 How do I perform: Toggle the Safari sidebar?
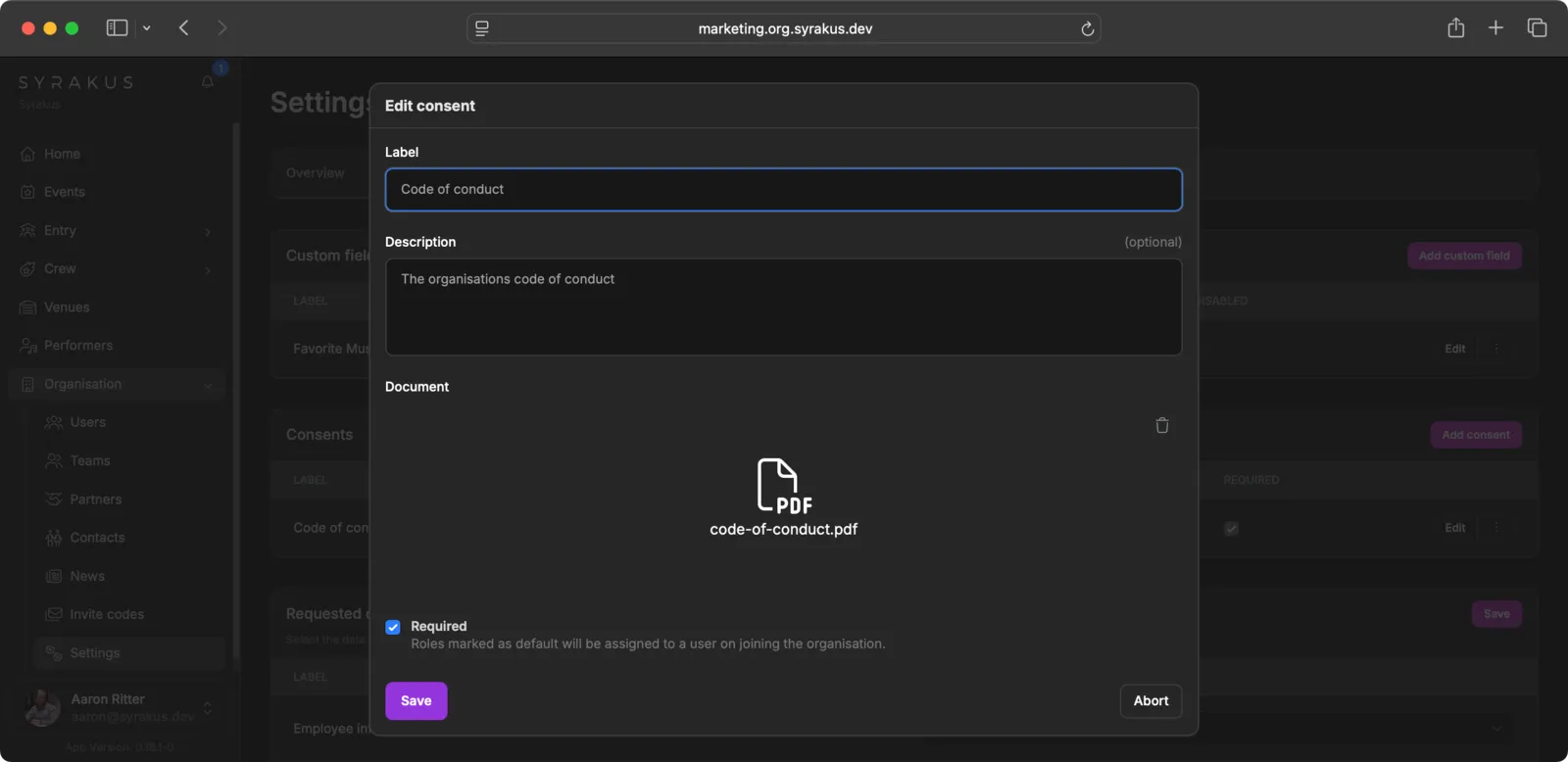coord(117,28)
